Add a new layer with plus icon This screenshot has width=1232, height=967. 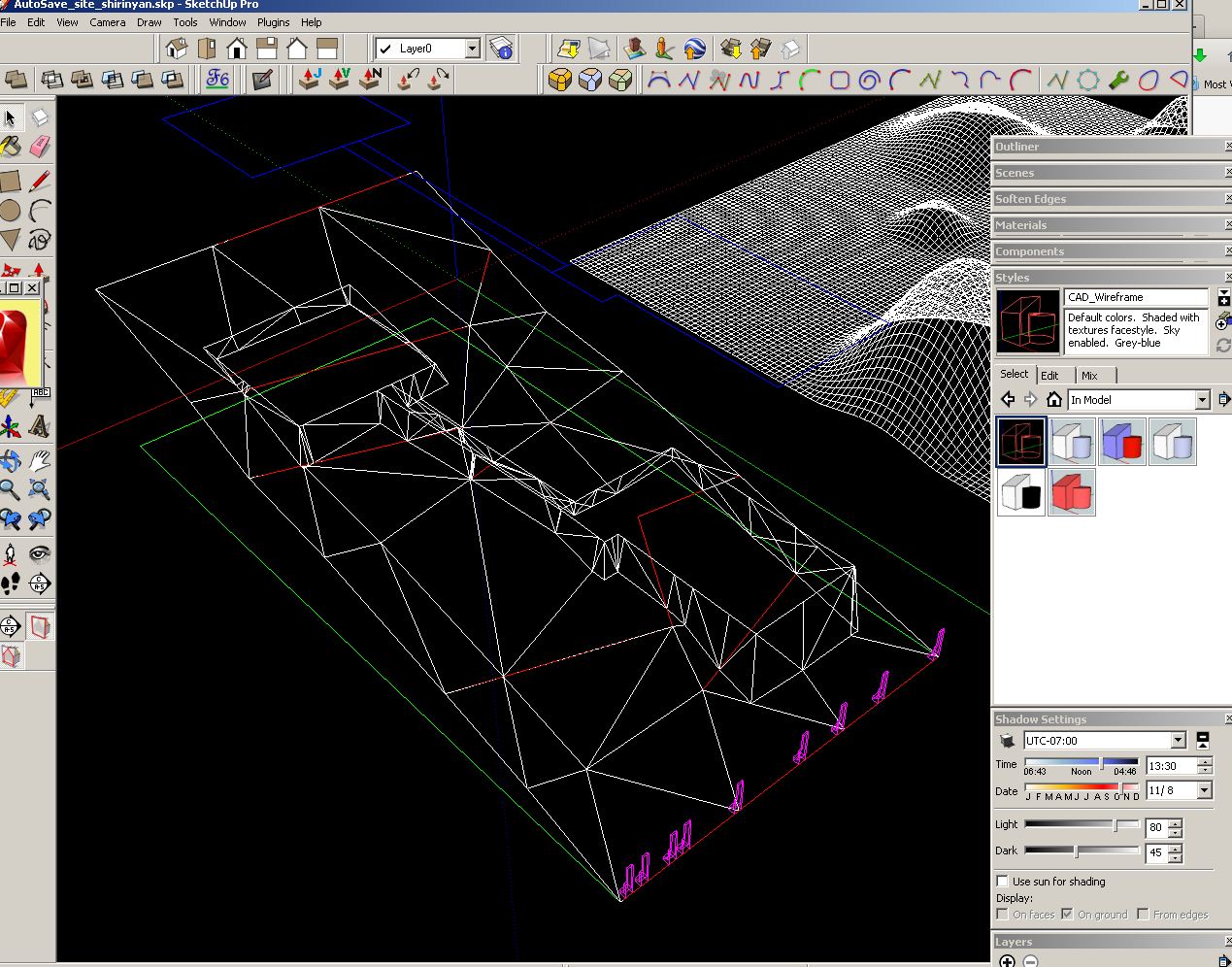[1007, 960]
